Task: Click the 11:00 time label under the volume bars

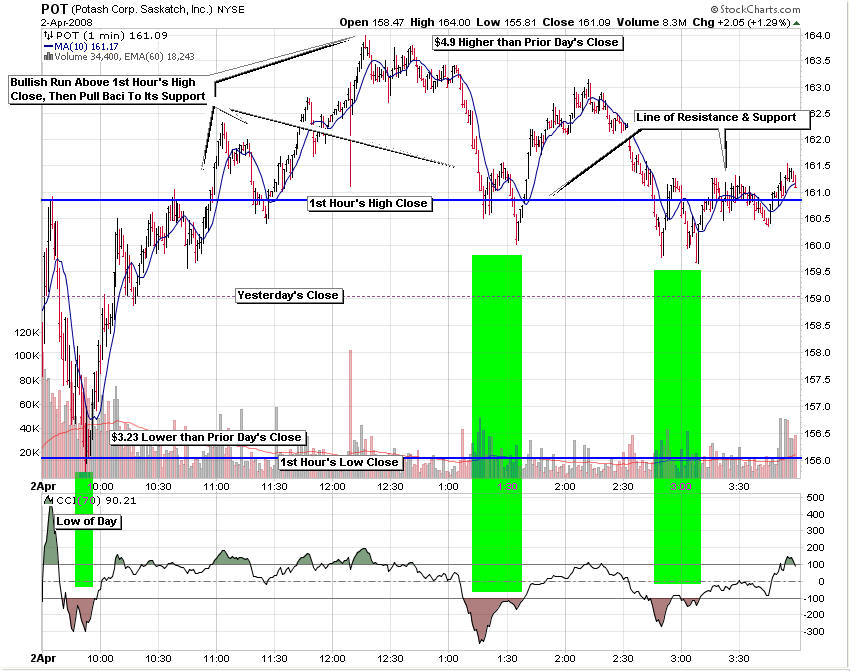Action: (x=216, y=486)
